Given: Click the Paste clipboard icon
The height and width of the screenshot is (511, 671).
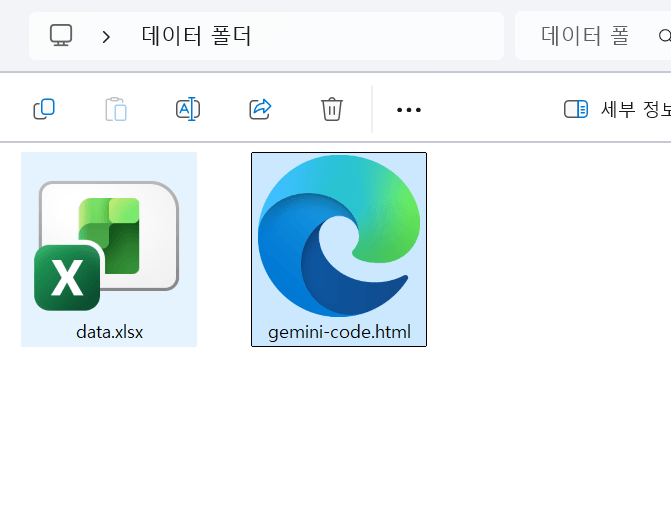Looking at the screenshot, I should (116, 109).
